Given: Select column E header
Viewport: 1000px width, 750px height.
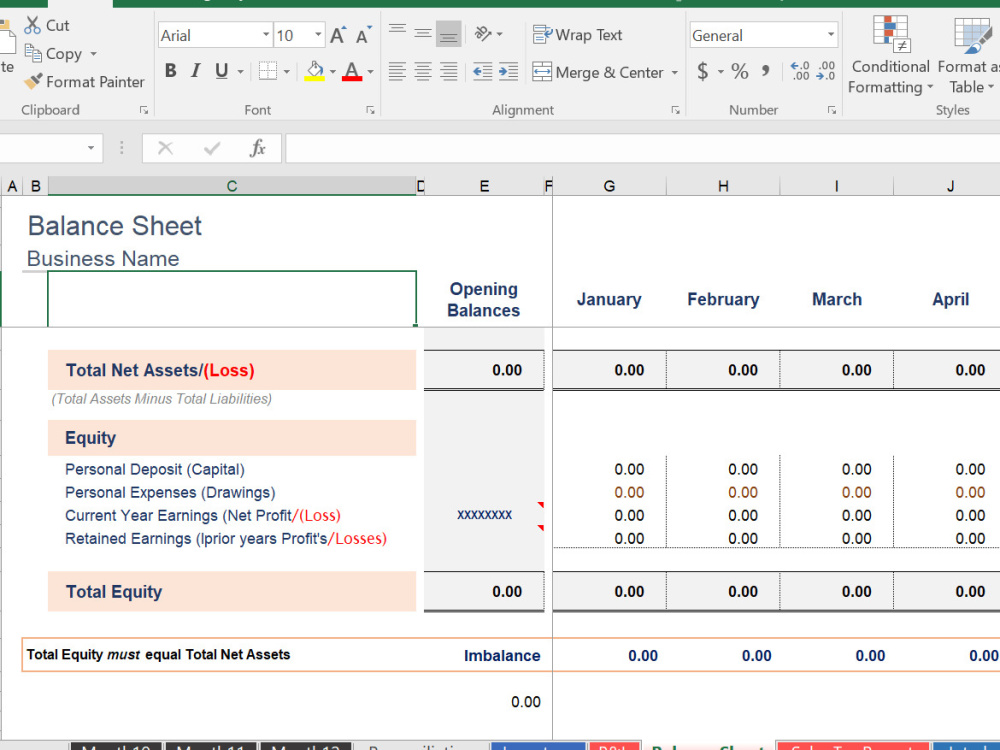Looking at the screenshot, I should 484,185.
